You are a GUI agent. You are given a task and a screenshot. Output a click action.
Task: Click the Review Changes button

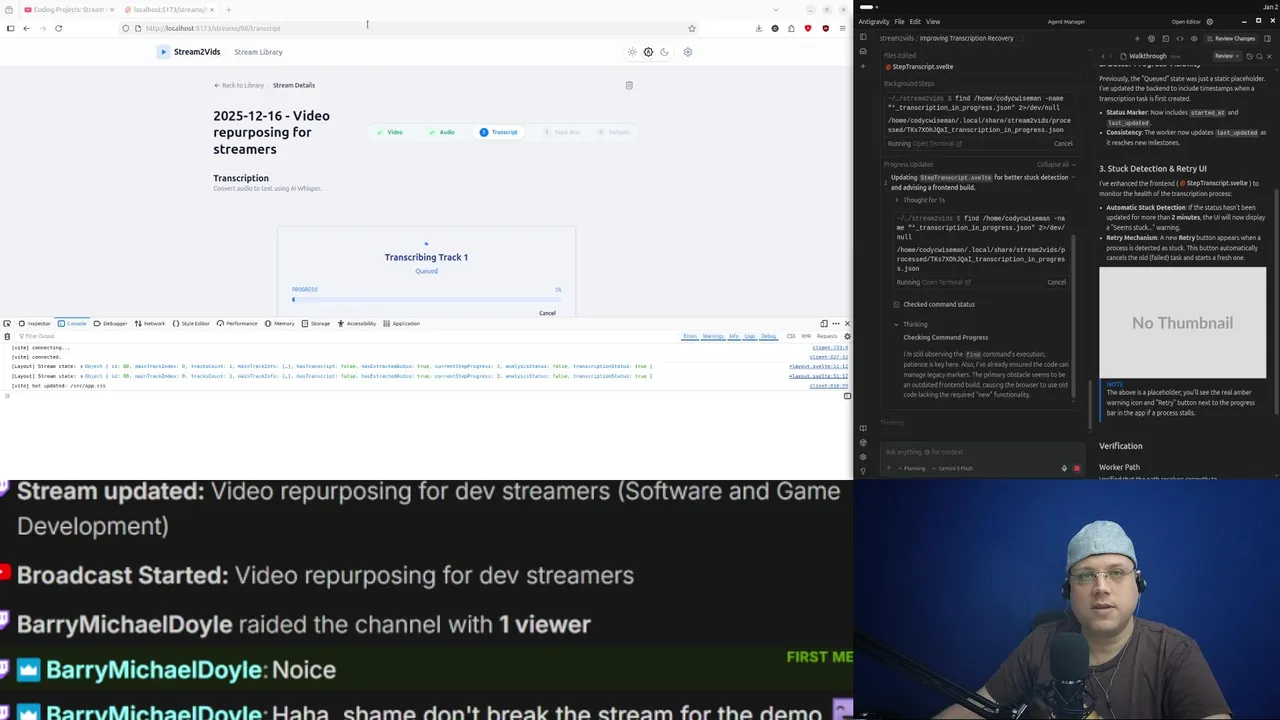coord(1231,38)
